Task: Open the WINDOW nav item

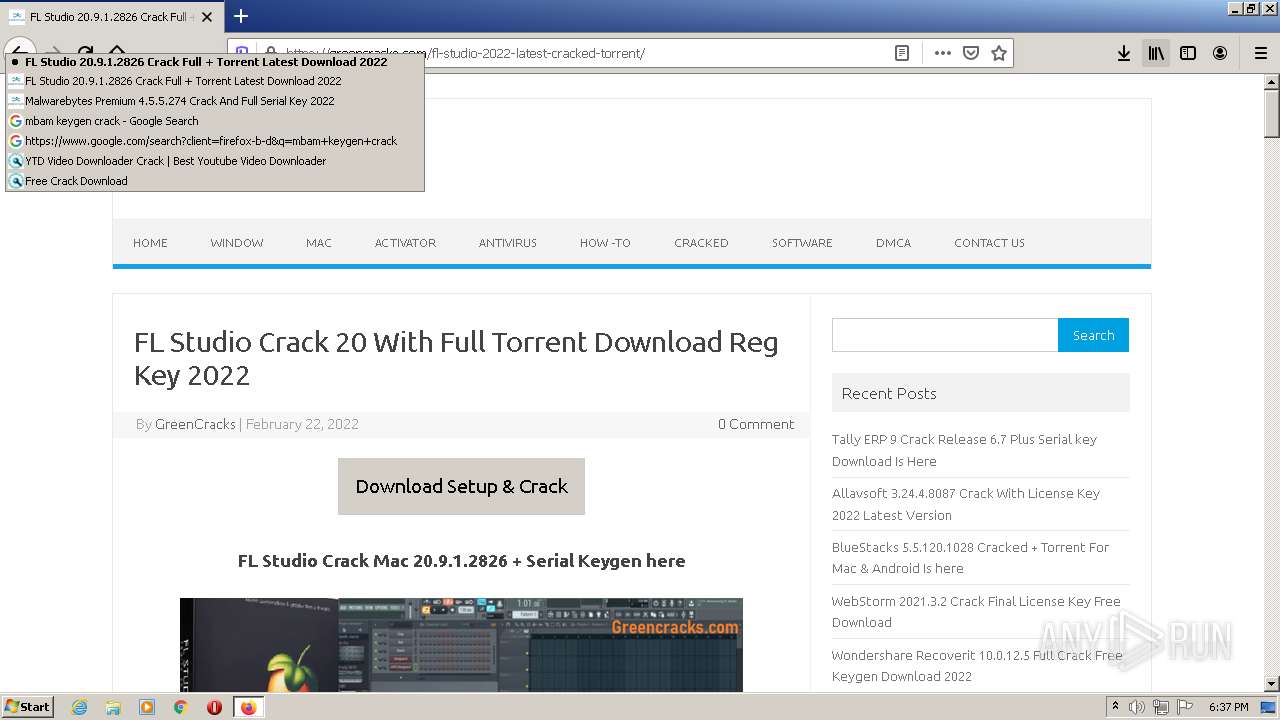Action: tap(237, 243)
